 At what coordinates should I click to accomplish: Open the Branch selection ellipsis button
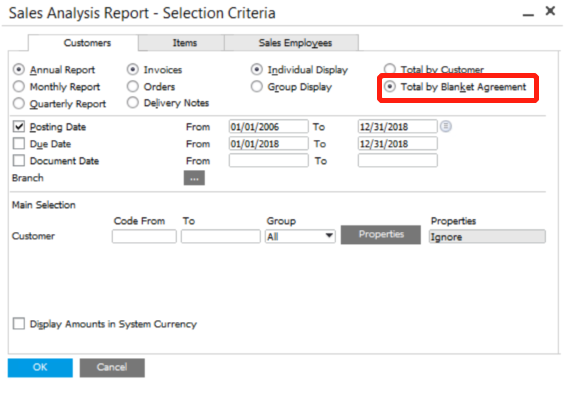pyautogui.click(x=194, y=178)
